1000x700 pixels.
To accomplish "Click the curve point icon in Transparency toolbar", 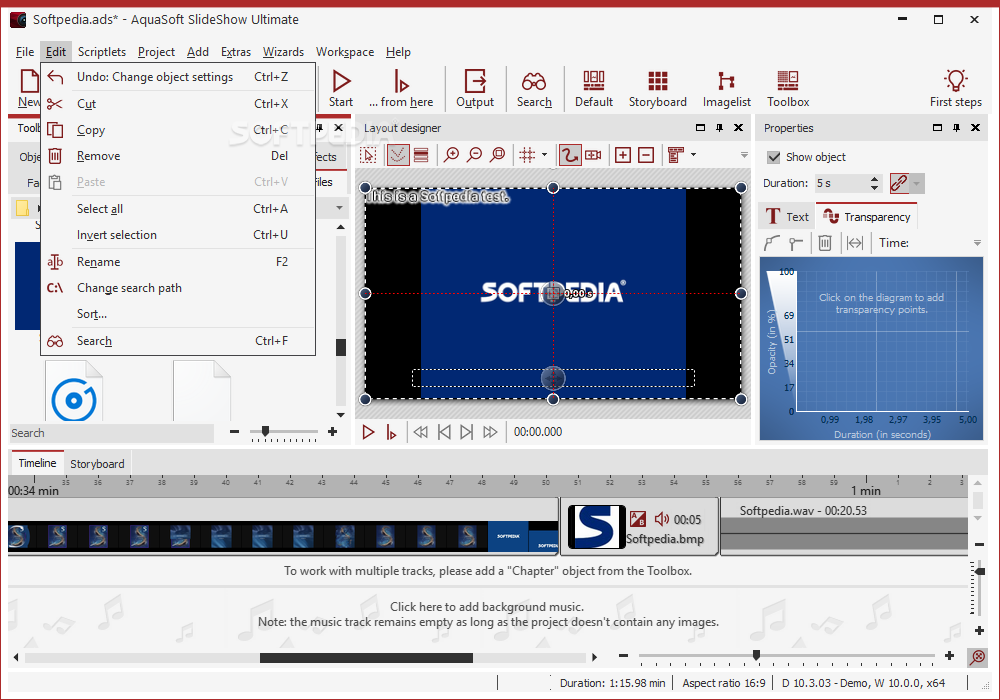I will click(x=772, y=243).
